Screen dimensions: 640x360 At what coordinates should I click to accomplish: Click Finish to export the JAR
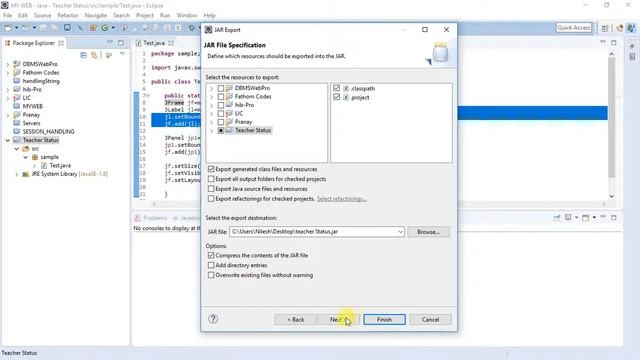coord(384,320)
